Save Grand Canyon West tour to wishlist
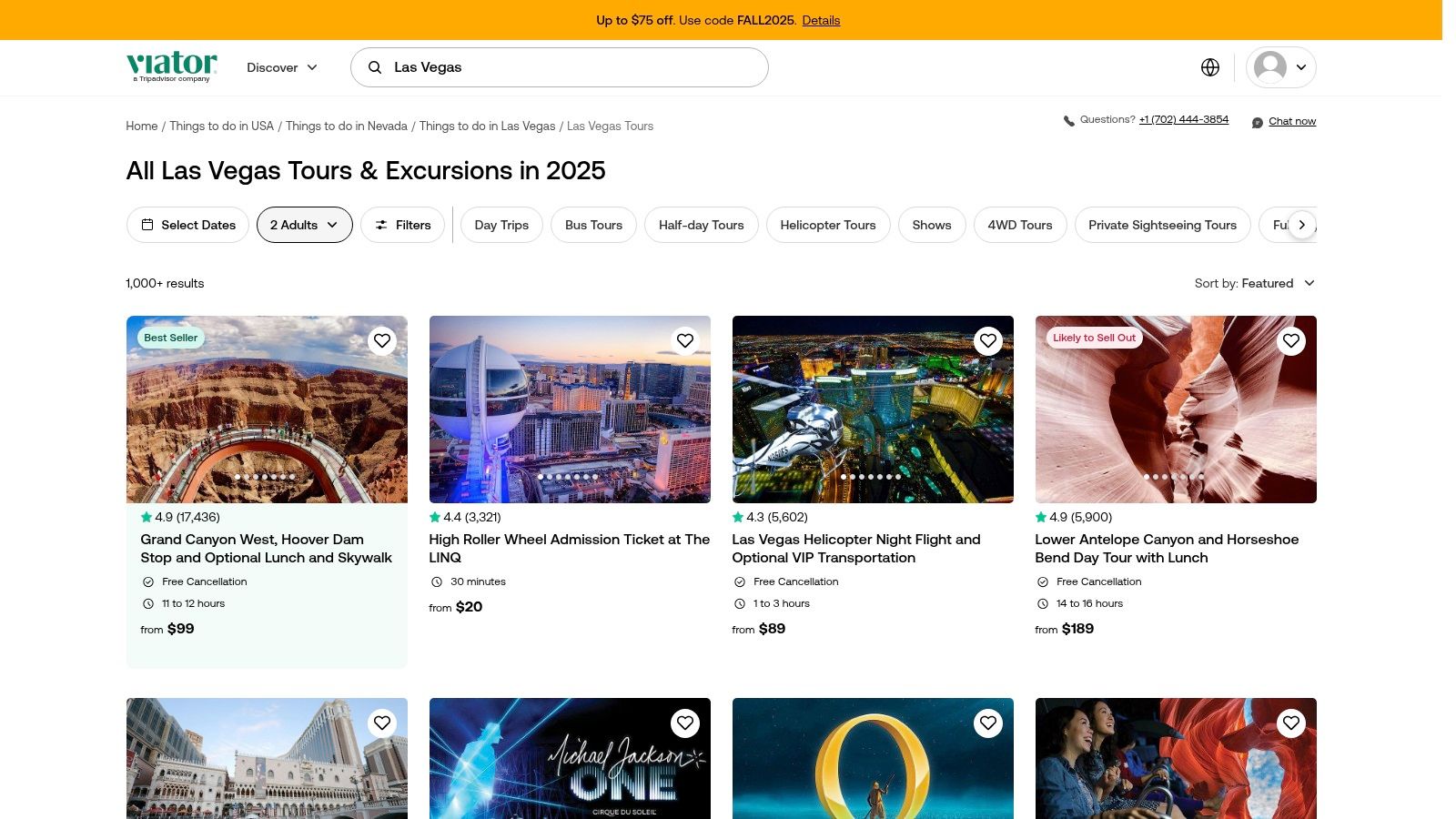 pyautogui.click(x=382, y=340)
